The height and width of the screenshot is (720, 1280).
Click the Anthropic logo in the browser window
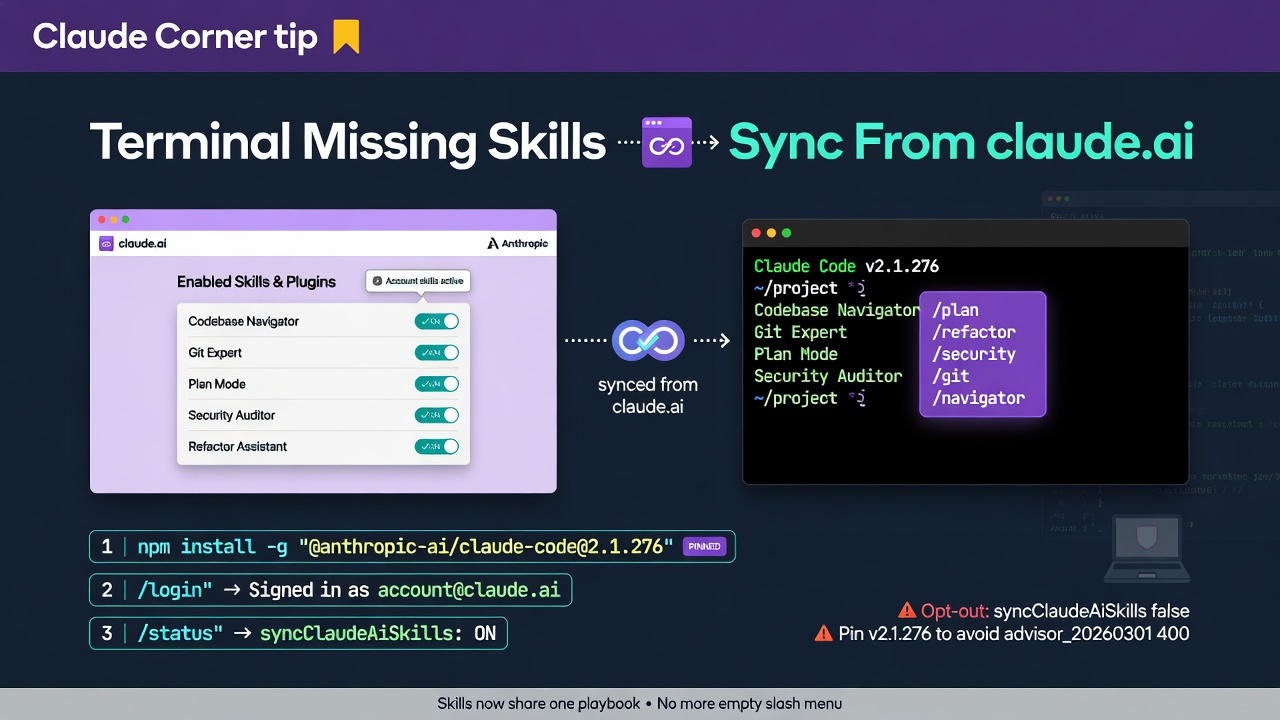518,243
